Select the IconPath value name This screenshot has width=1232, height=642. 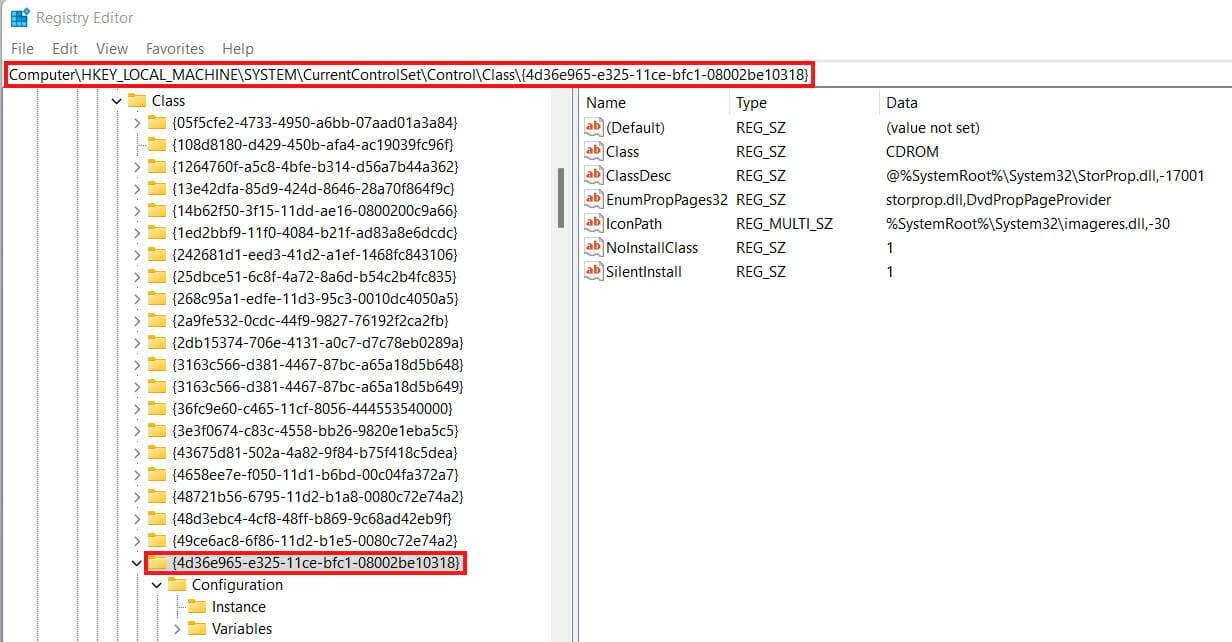[634, 224]
